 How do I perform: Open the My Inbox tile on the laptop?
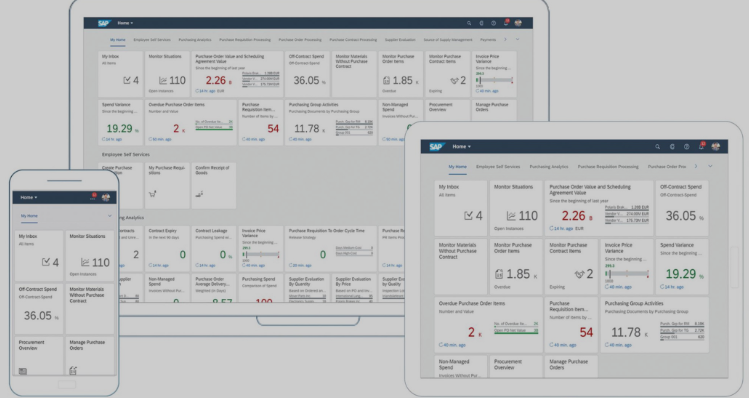tap(120, 74)
